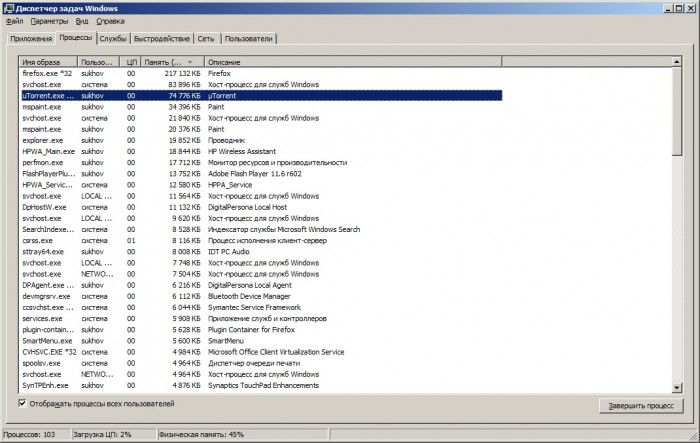The height and width of the screenshot is (443, 700).
Task: Select the ccsvchst.exe process
Action: coord(261,307)
